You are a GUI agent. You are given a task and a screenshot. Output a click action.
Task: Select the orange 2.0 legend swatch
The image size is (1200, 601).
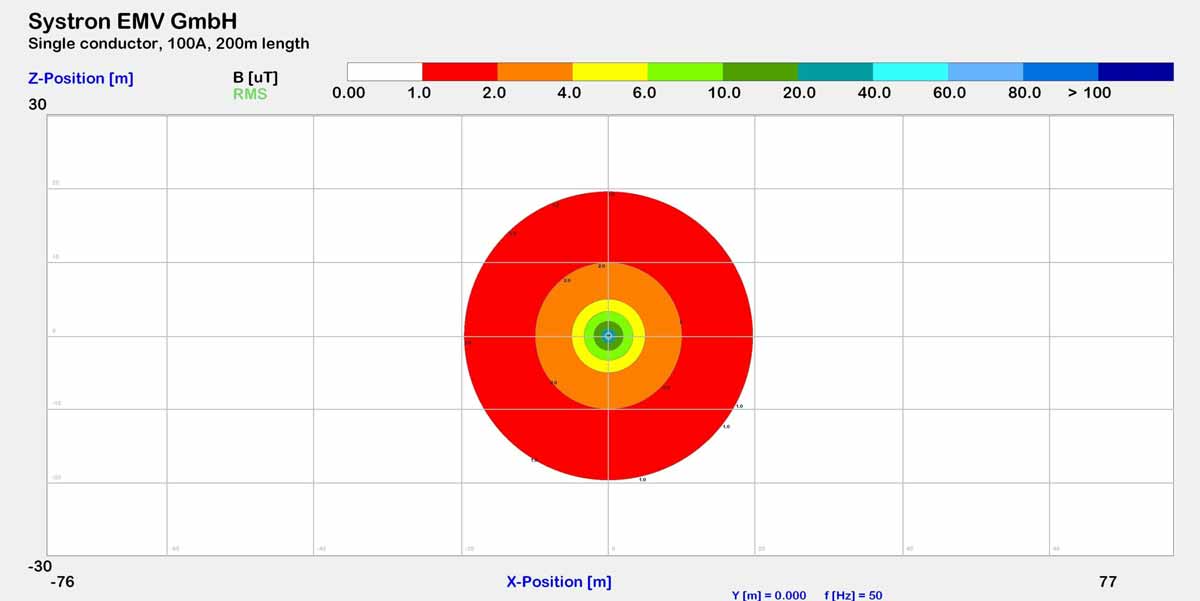(x=535, y=71)
